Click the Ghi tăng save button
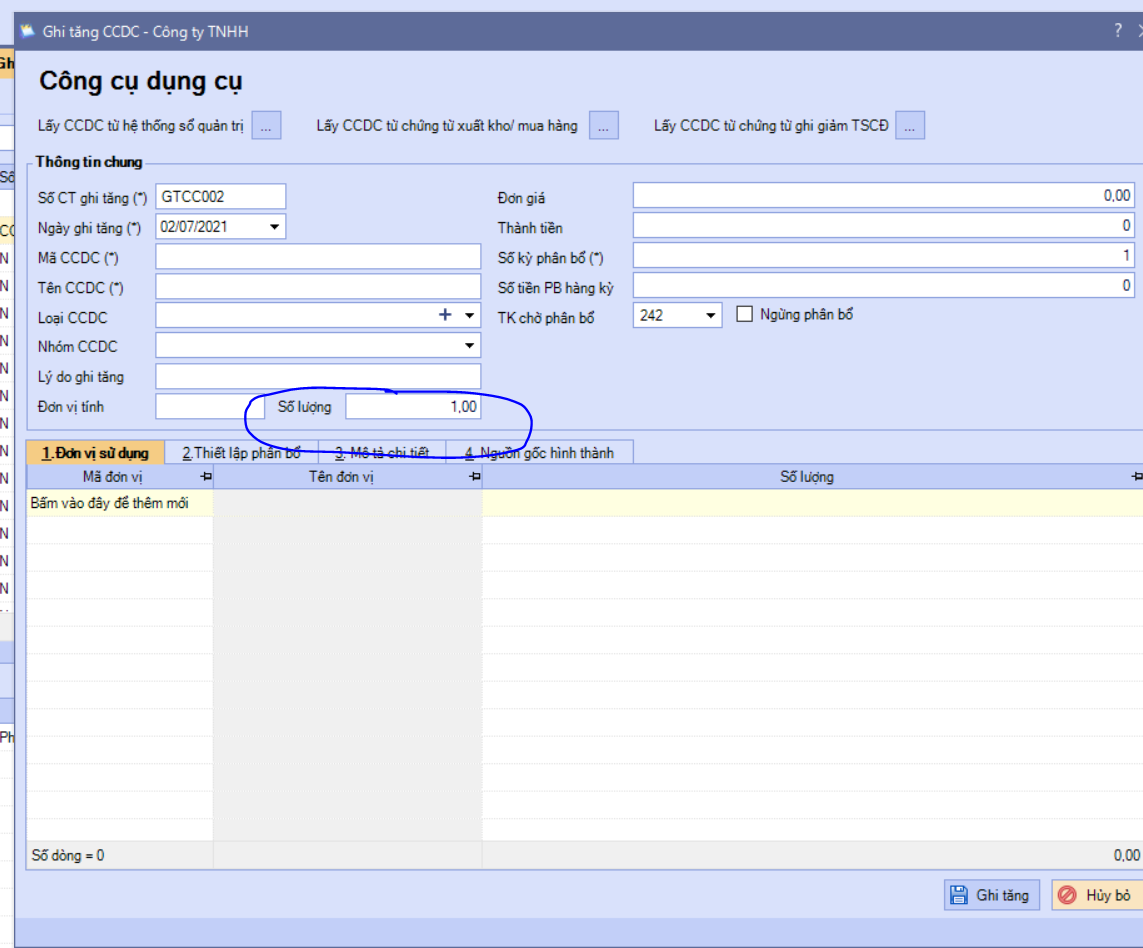Image resolution: width=1143 pixels, height=948 pixels. coord(991,895)
